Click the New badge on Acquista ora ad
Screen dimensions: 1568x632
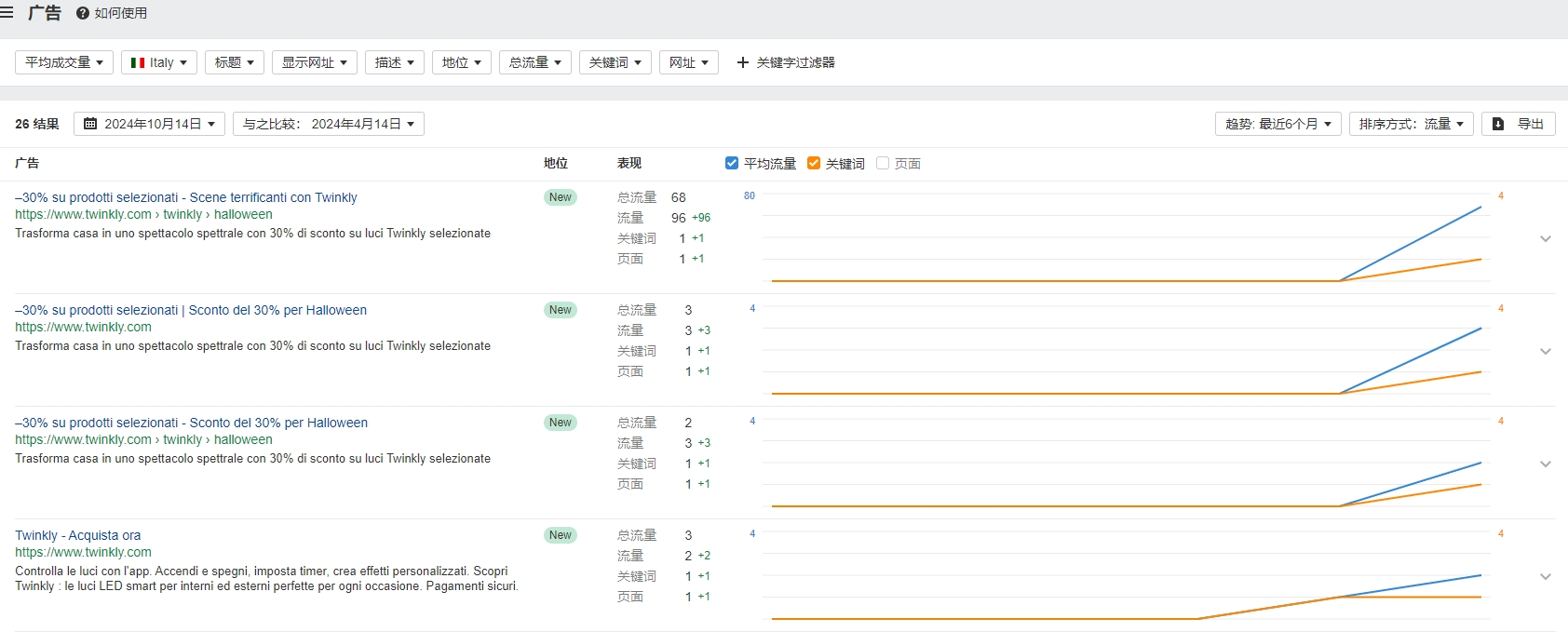point(561,535)
